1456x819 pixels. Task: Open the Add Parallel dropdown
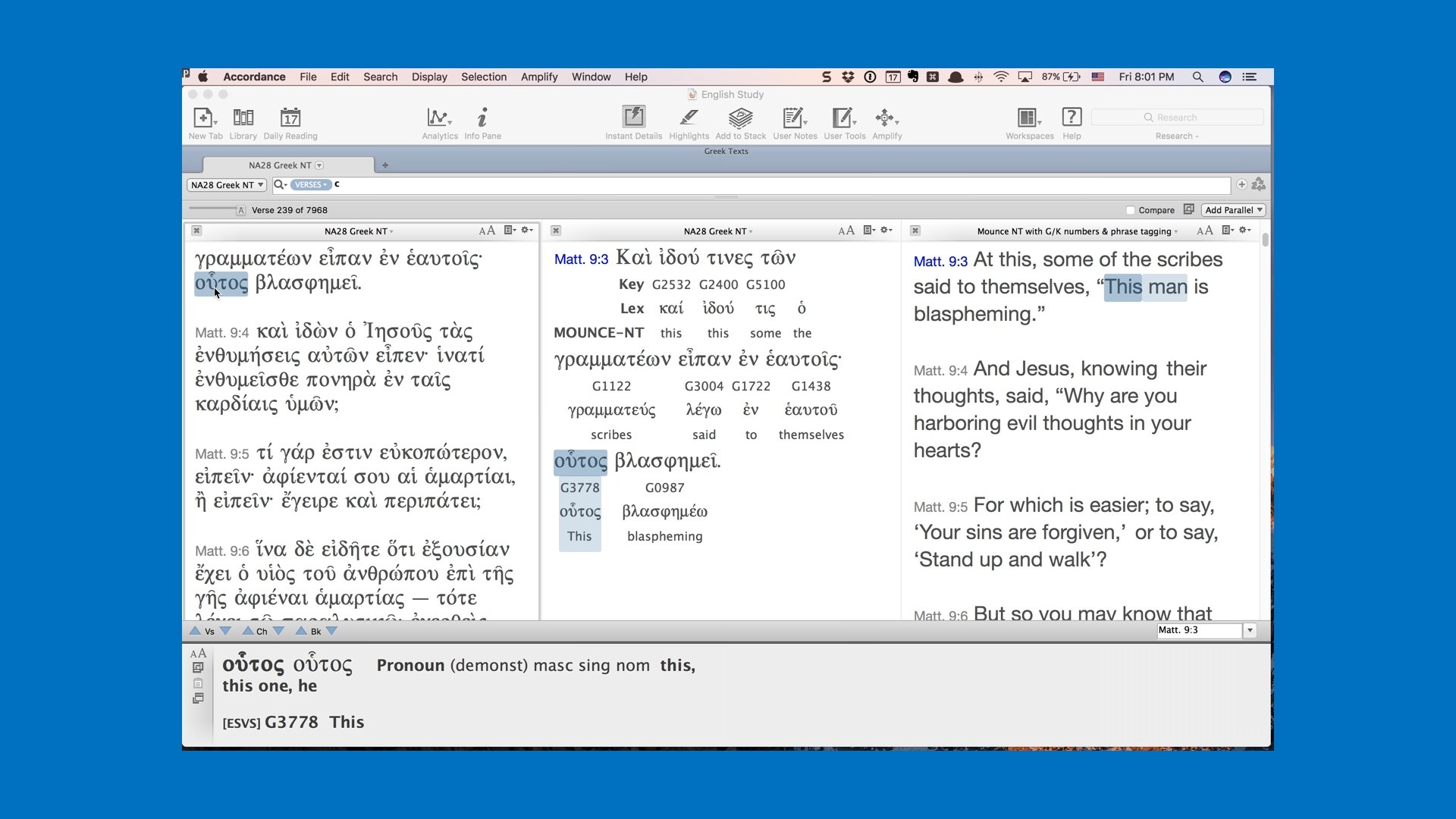pos(1234,210)
